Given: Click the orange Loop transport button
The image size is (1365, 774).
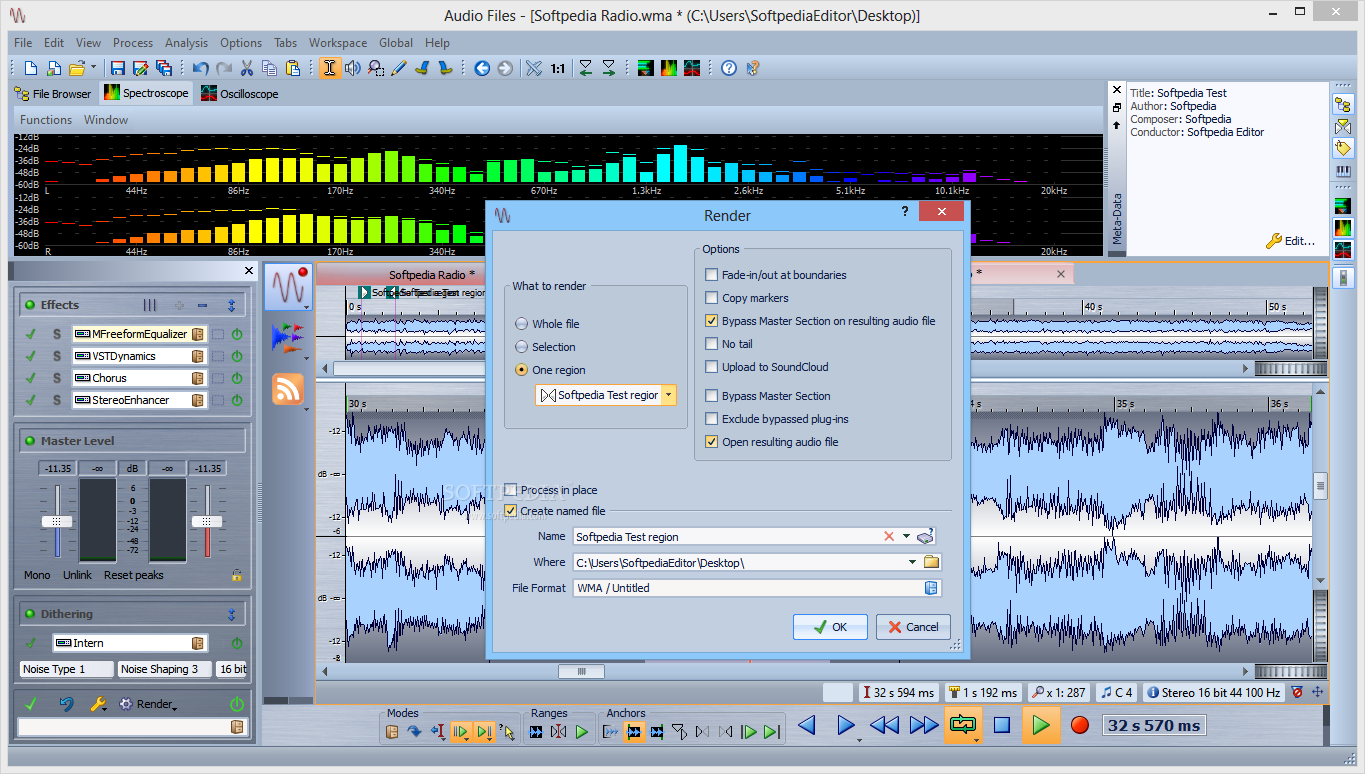Looking at the screenshot, I should [963, 725].
